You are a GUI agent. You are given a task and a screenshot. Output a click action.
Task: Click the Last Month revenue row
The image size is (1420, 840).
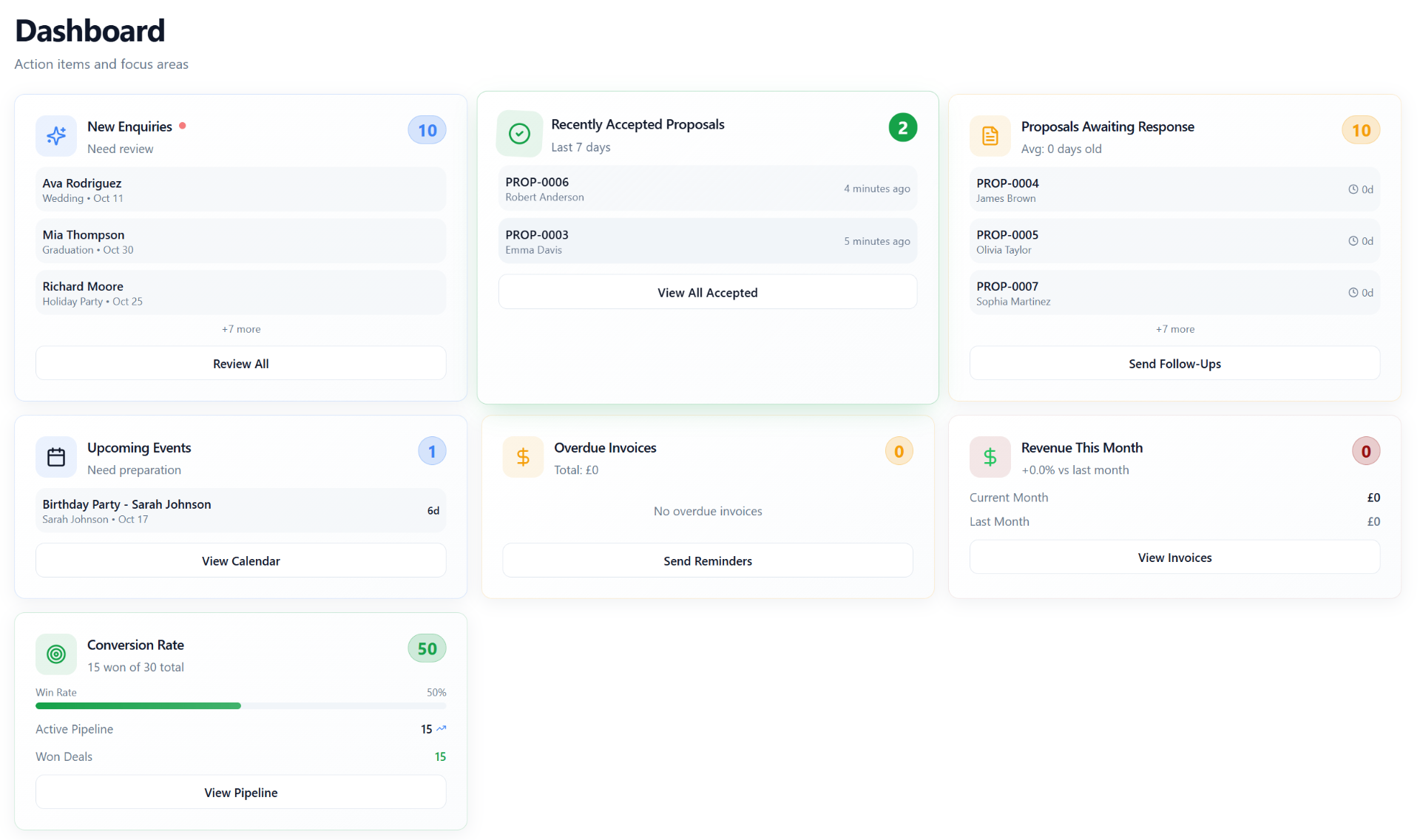click(1174, 521)
